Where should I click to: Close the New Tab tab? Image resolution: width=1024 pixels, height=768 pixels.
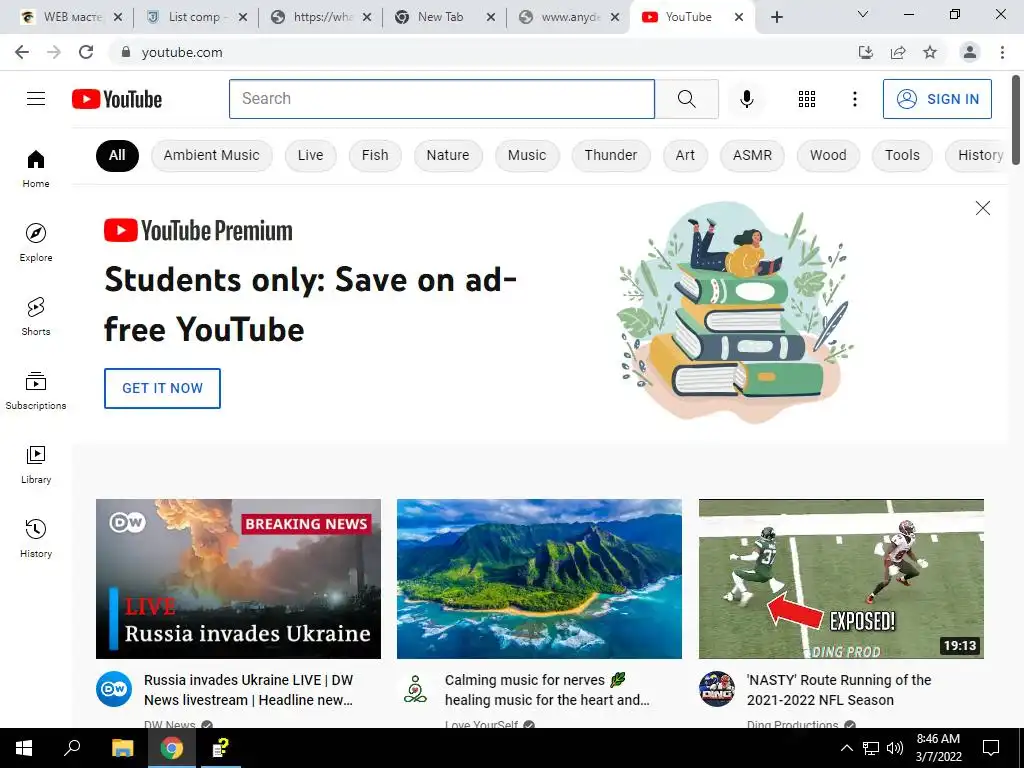coord(490,17)
